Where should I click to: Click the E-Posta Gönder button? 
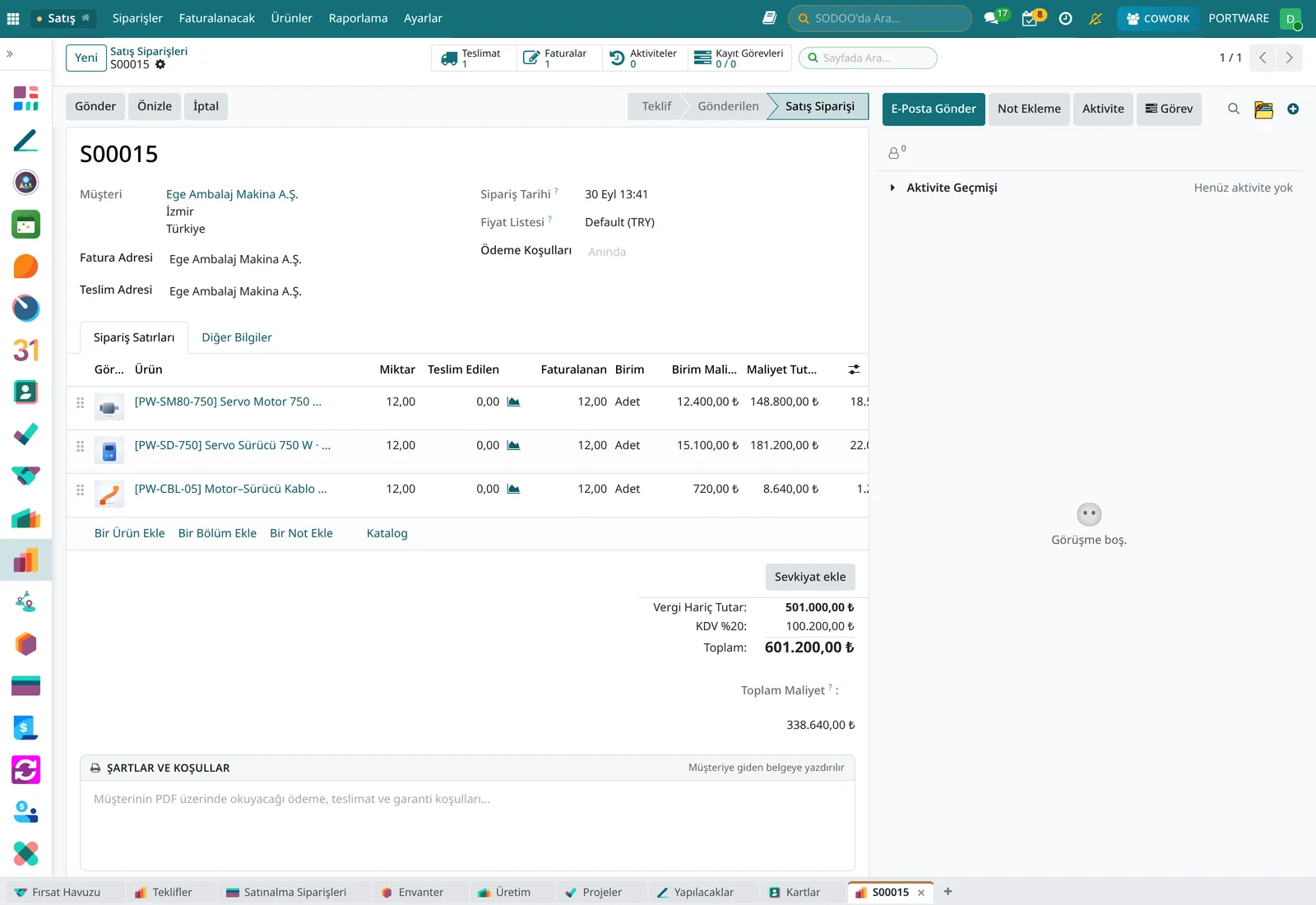[x=934, y=109]
